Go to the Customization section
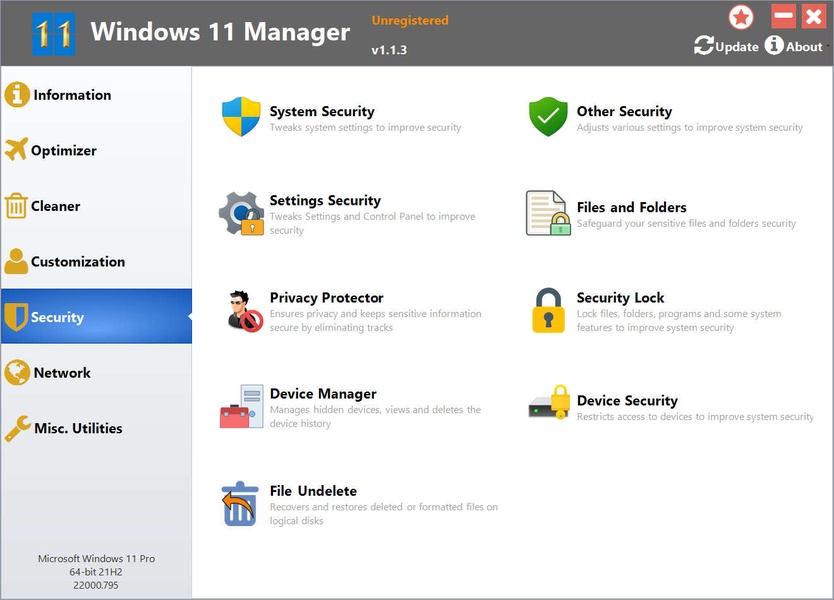The image size is (834, 600). [x=78, y=262]
